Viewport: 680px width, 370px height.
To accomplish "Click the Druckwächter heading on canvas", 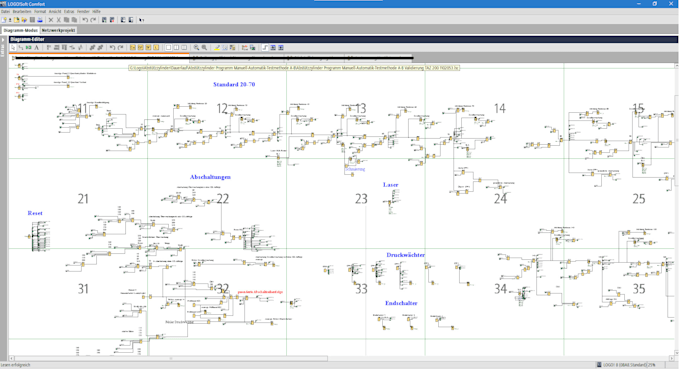I will (x=405, y=255).
